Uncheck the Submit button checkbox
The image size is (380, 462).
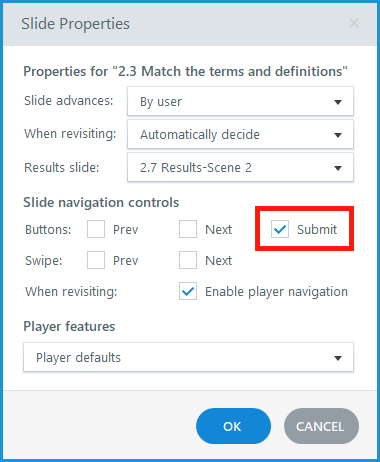(280, 229)
